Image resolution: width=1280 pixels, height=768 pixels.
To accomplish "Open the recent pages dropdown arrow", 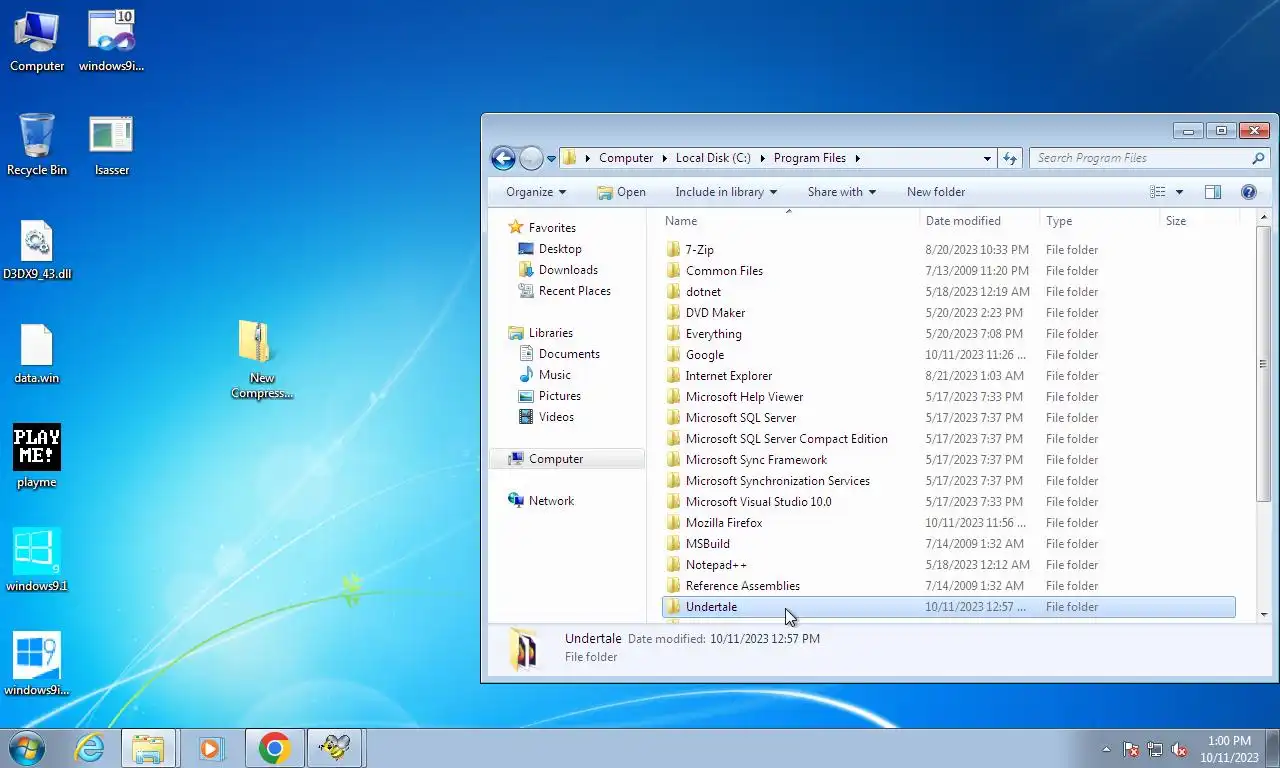I will coord(551,159).
